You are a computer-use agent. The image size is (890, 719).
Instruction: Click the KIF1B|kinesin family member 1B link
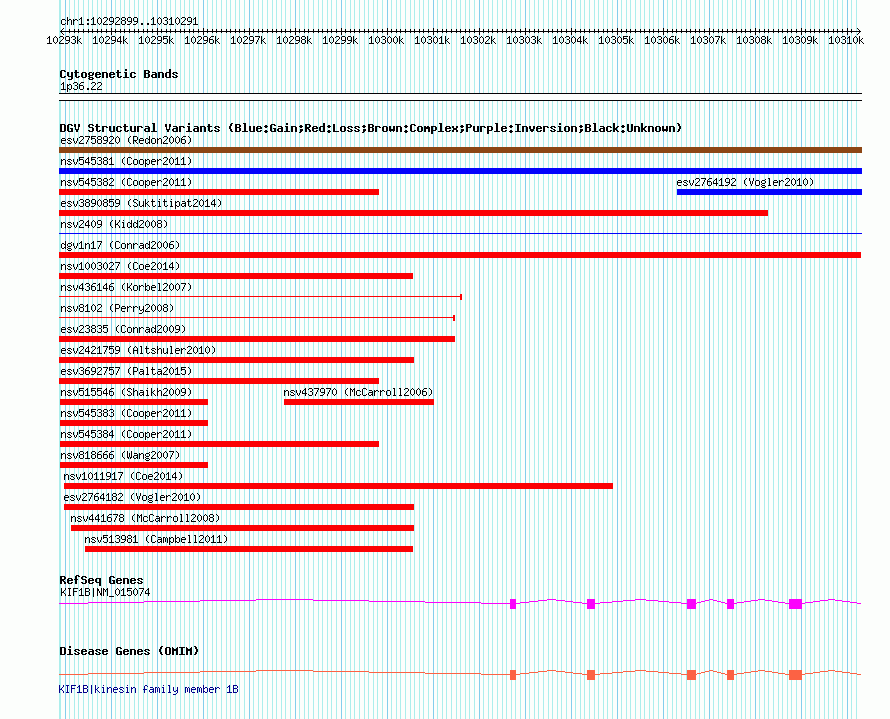[148, 689]
